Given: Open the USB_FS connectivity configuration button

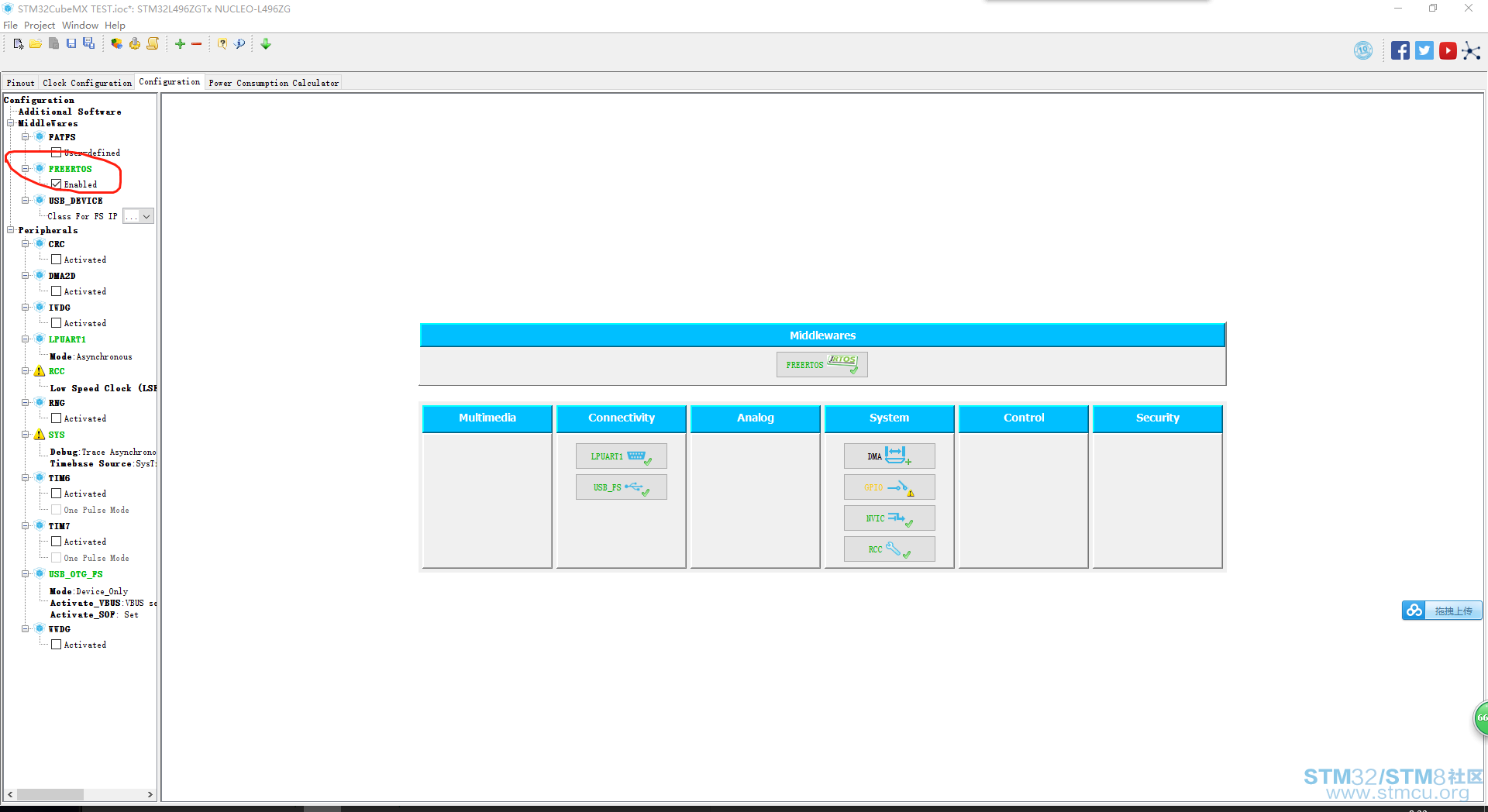Looking at the screenshot, I should (x=622, y=487).
